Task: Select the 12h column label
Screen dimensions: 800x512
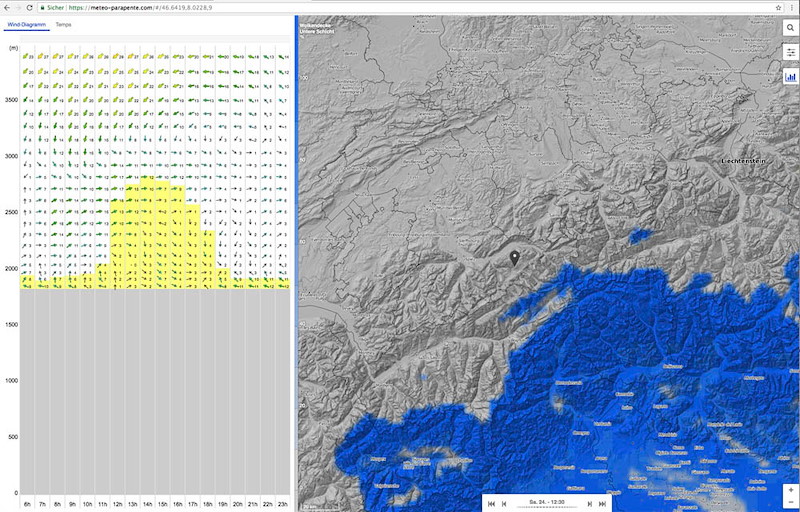Action: pos(117,504)
